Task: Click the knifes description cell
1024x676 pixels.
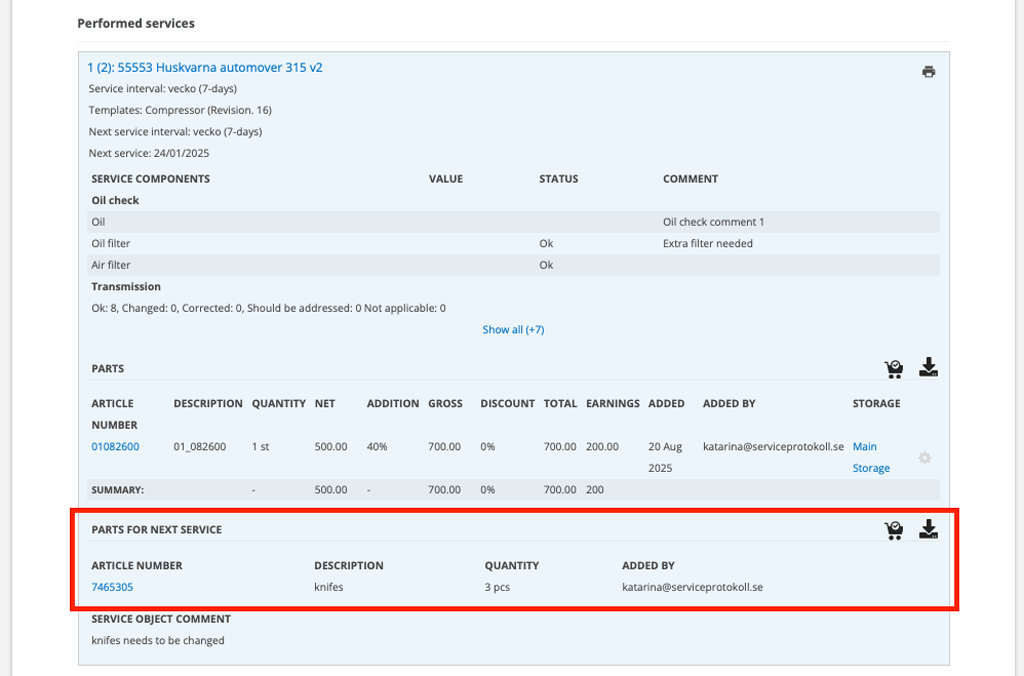Action: 328,587
